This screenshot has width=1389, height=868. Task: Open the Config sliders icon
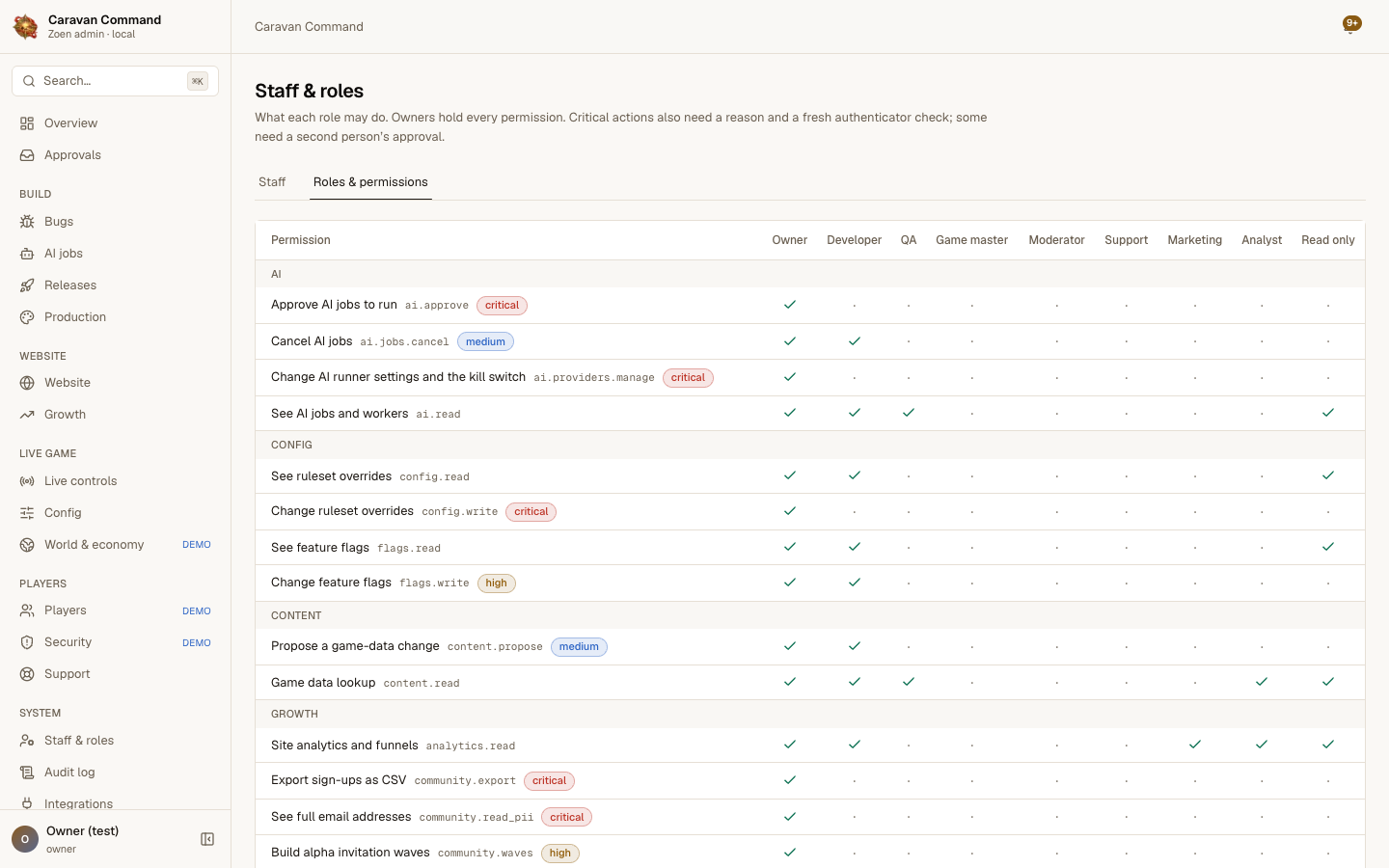coord(27,513)
